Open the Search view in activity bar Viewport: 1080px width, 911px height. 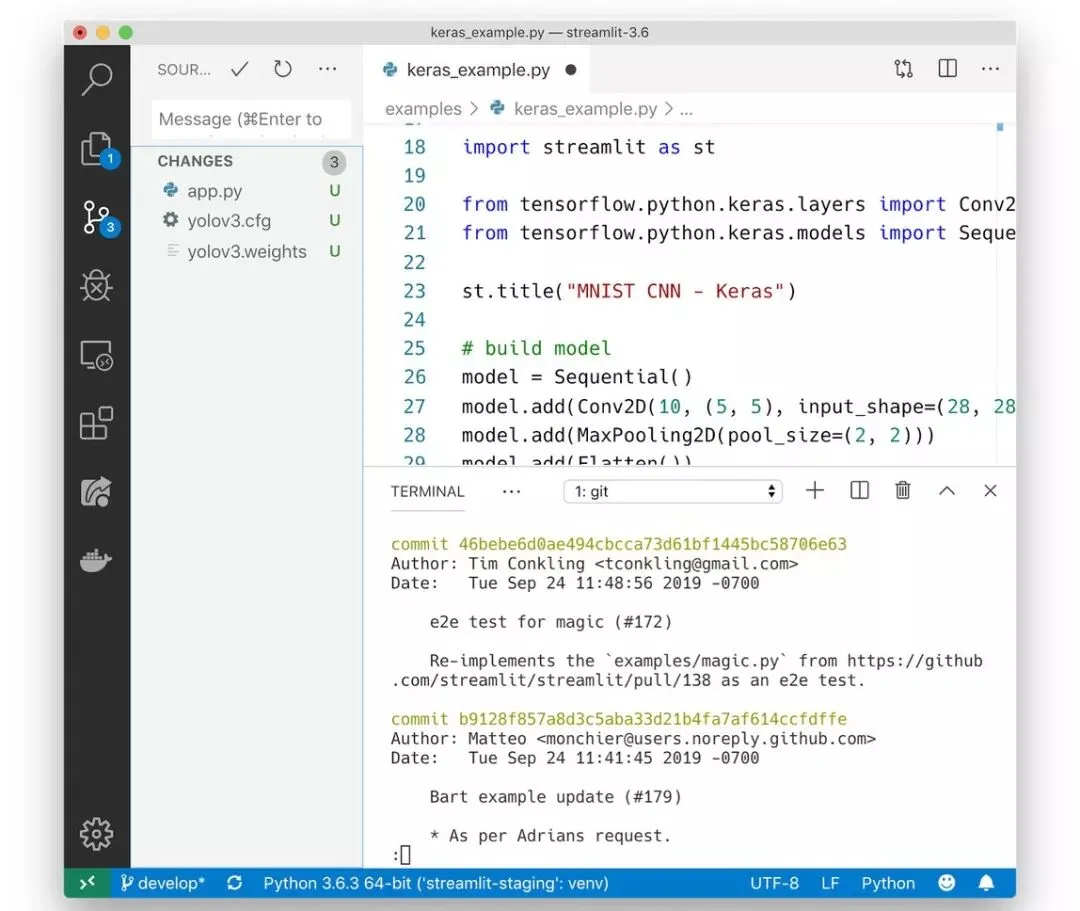tap(96, 79)
